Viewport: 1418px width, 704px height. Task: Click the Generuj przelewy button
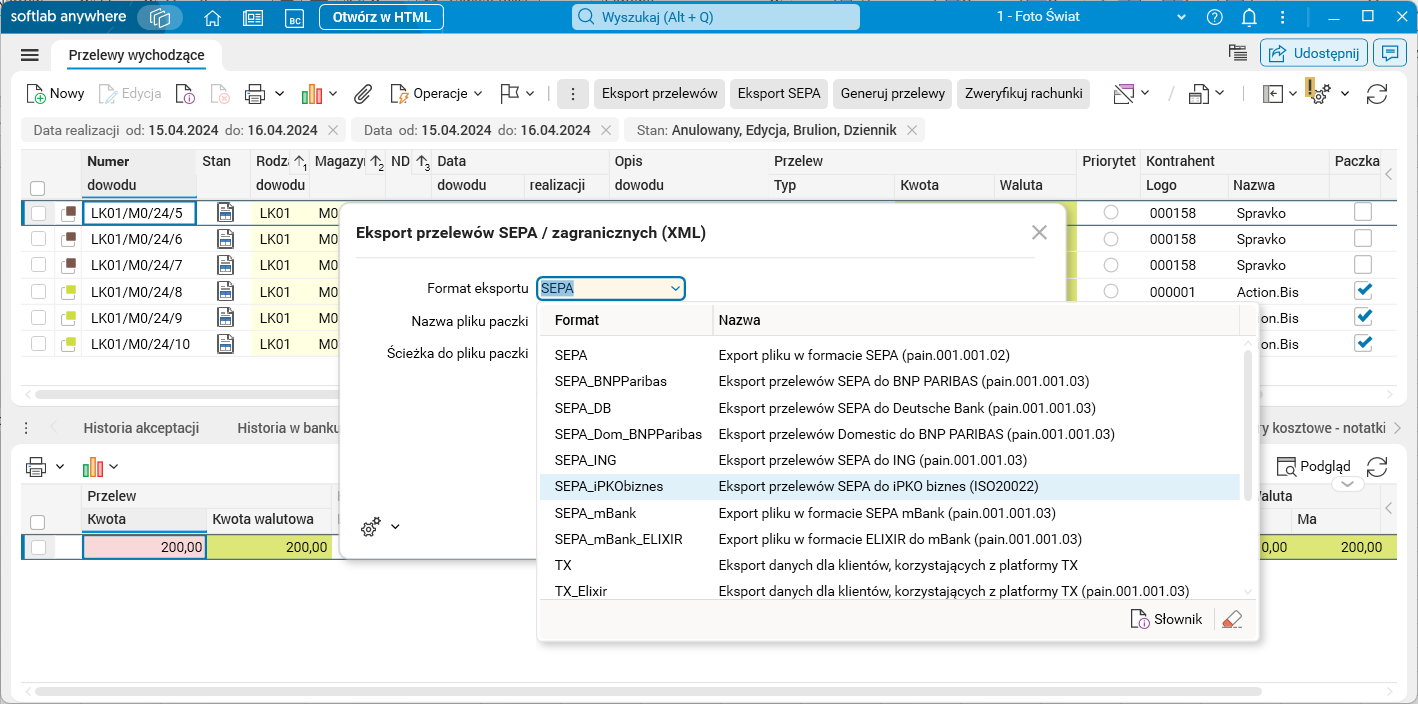click(892, 93)
